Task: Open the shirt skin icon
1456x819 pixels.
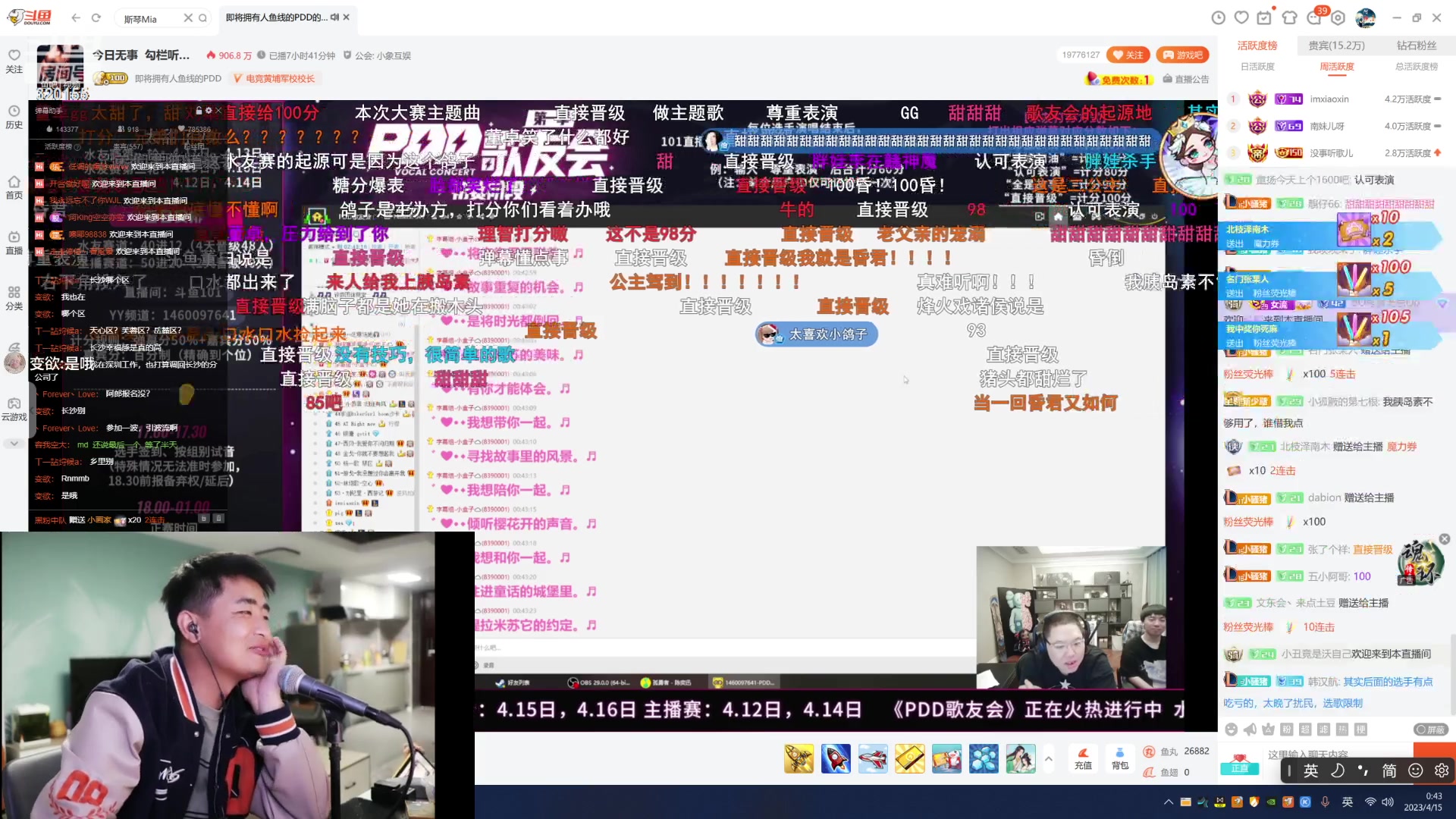Action: [x=1290, y=17]
